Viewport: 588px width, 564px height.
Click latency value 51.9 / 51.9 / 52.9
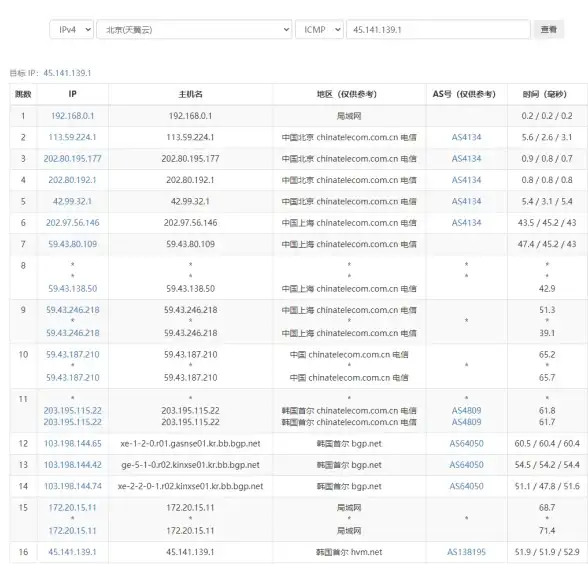(547, 552)
